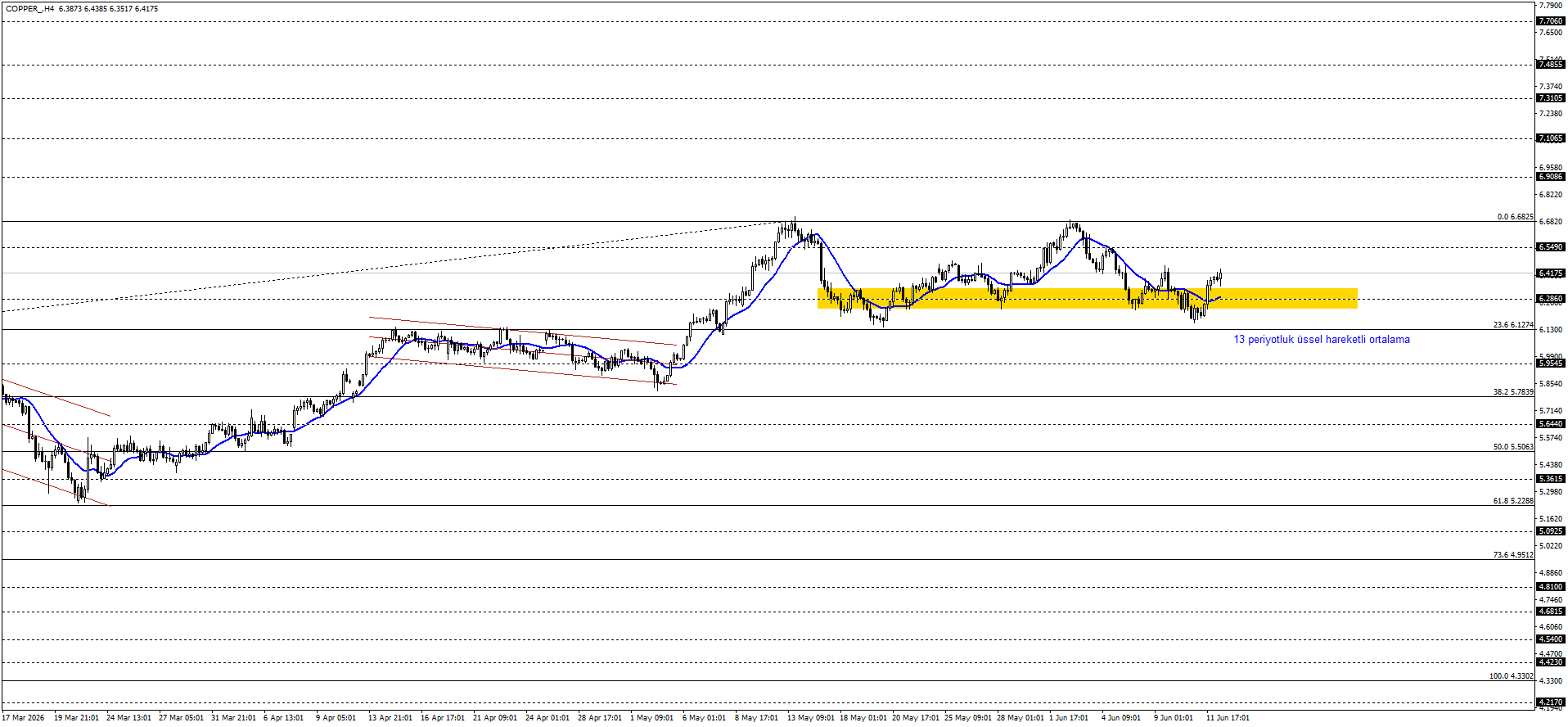Click the Fibonacci label '38.2 5.7839'
The width and height of the screenshot is (1568, 727).
pyautogui.click(x=1513, y=392)
